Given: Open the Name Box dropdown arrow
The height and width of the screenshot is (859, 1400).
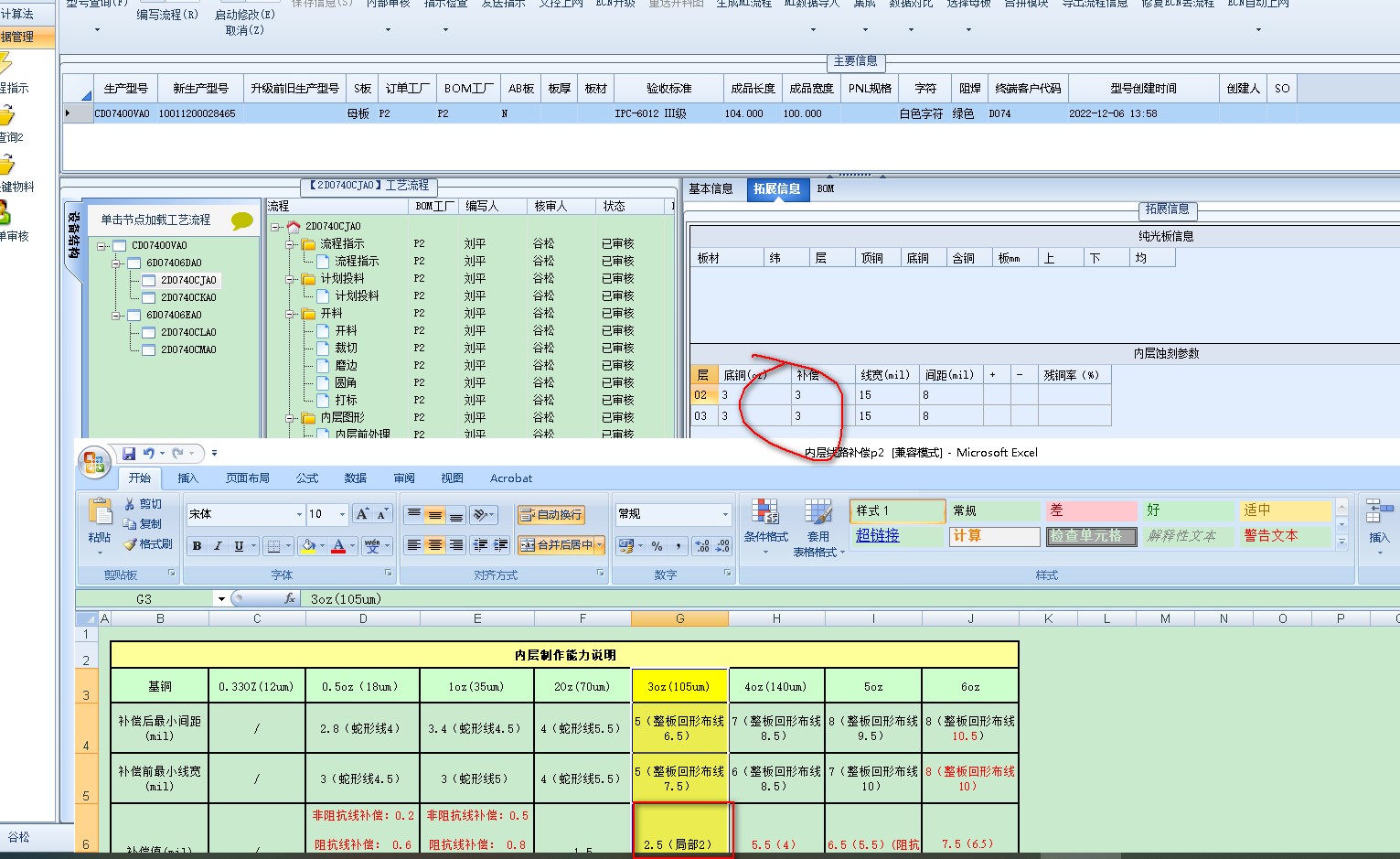Looking at the screenshot, I should click(221, 599).
